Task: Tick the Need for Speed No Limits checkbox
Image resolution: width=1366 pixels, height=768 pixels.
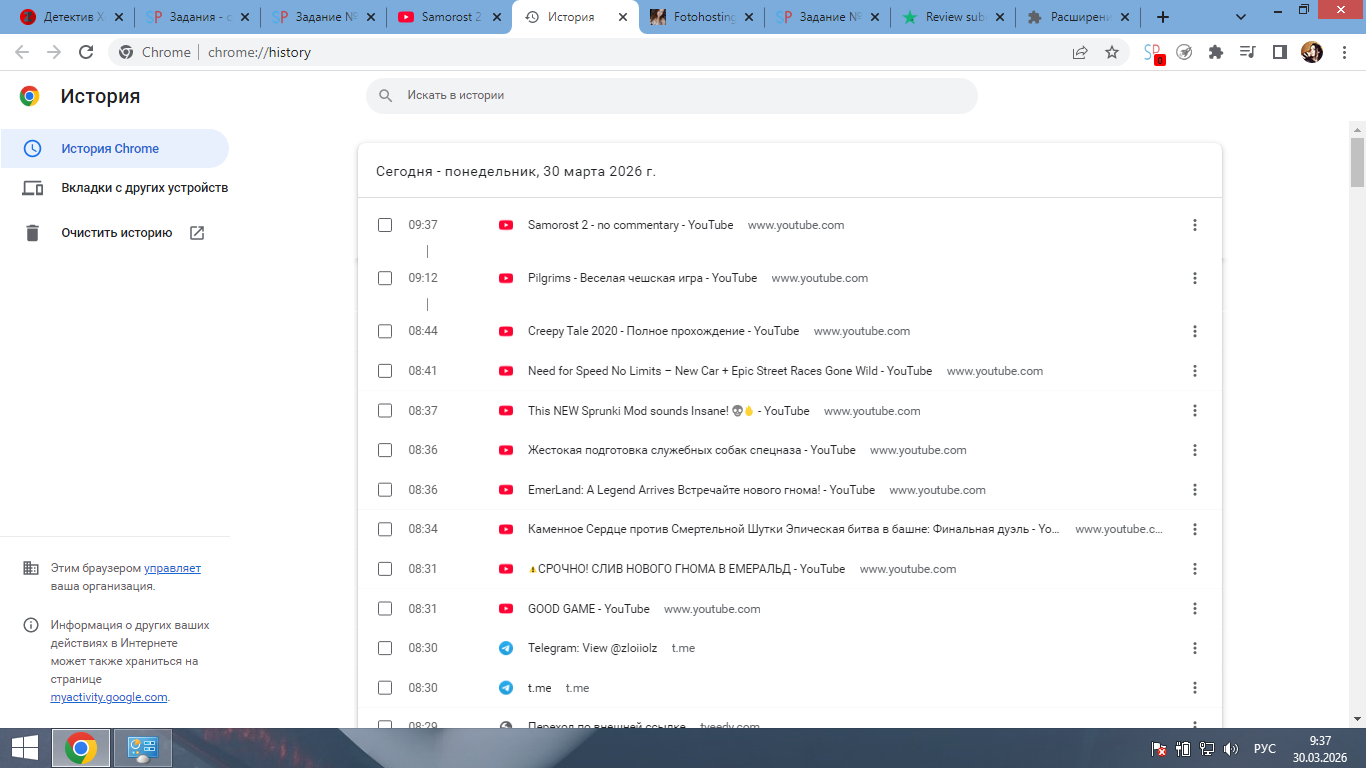Action: (x=385, y=371)
